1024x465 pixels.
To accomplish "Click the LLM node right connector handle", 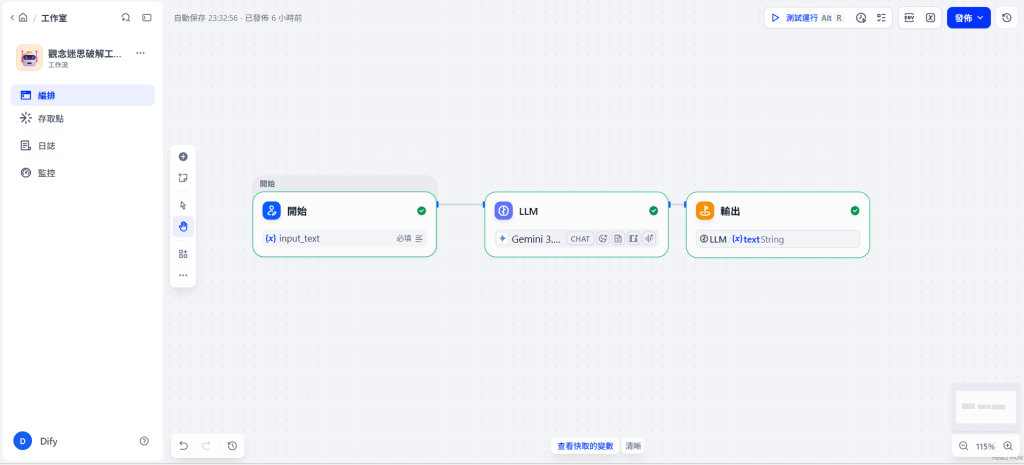I will click(669, 204).
